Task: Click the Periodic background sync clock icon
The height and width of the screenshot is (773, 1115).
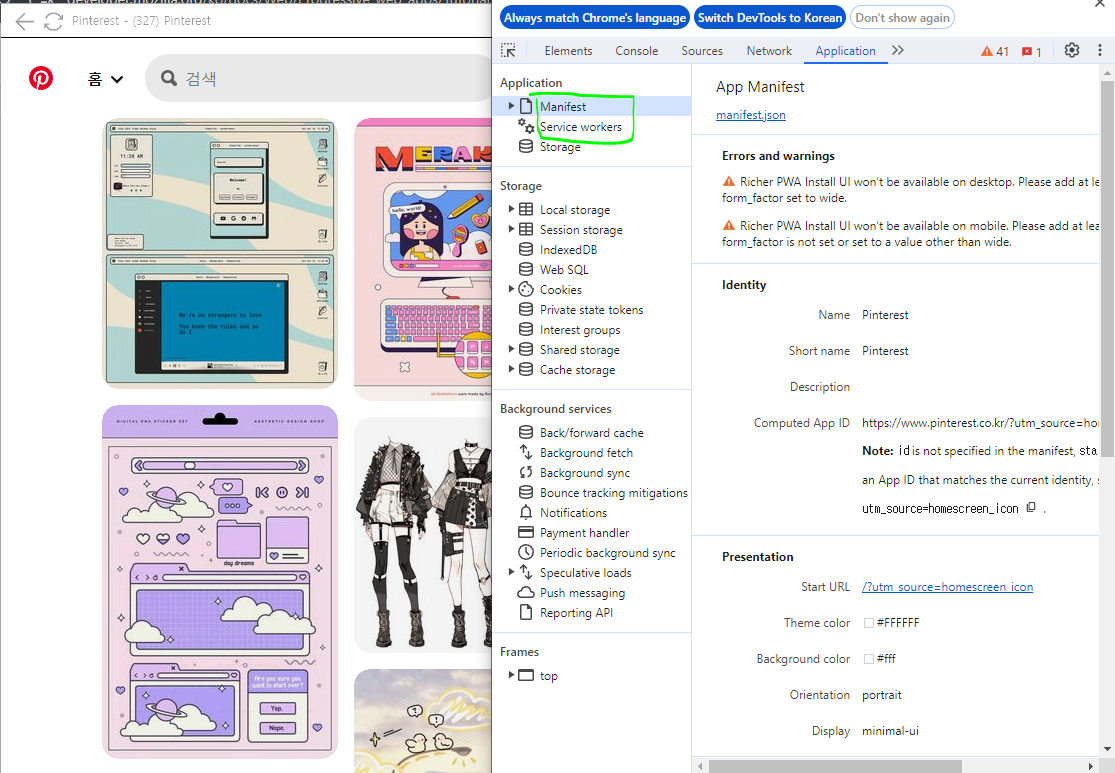Action: (x=526, y=552)
